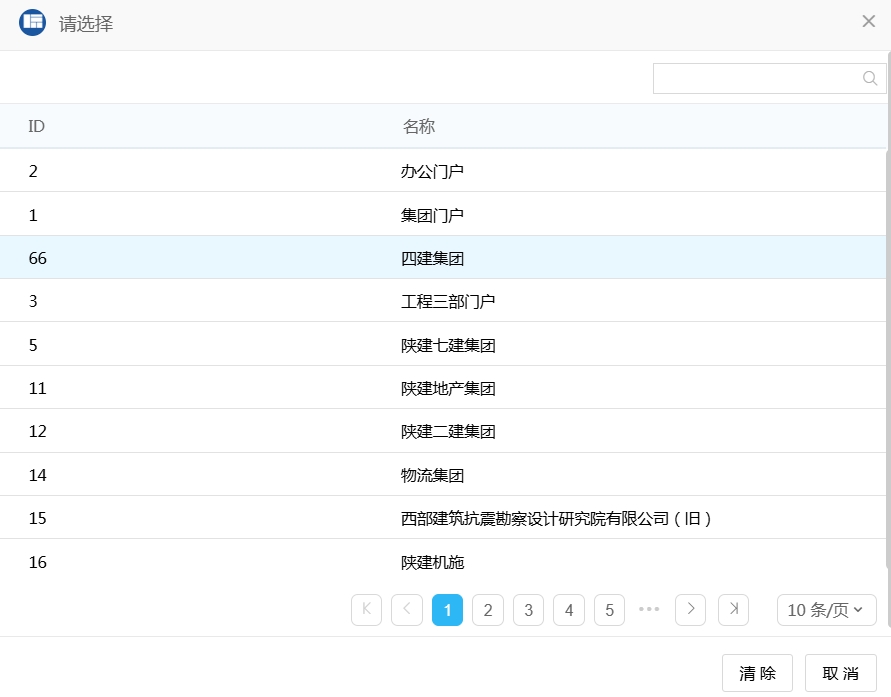Switch to page 5
891x697 pixels.
pyautogui.click(x=609, y=610)
